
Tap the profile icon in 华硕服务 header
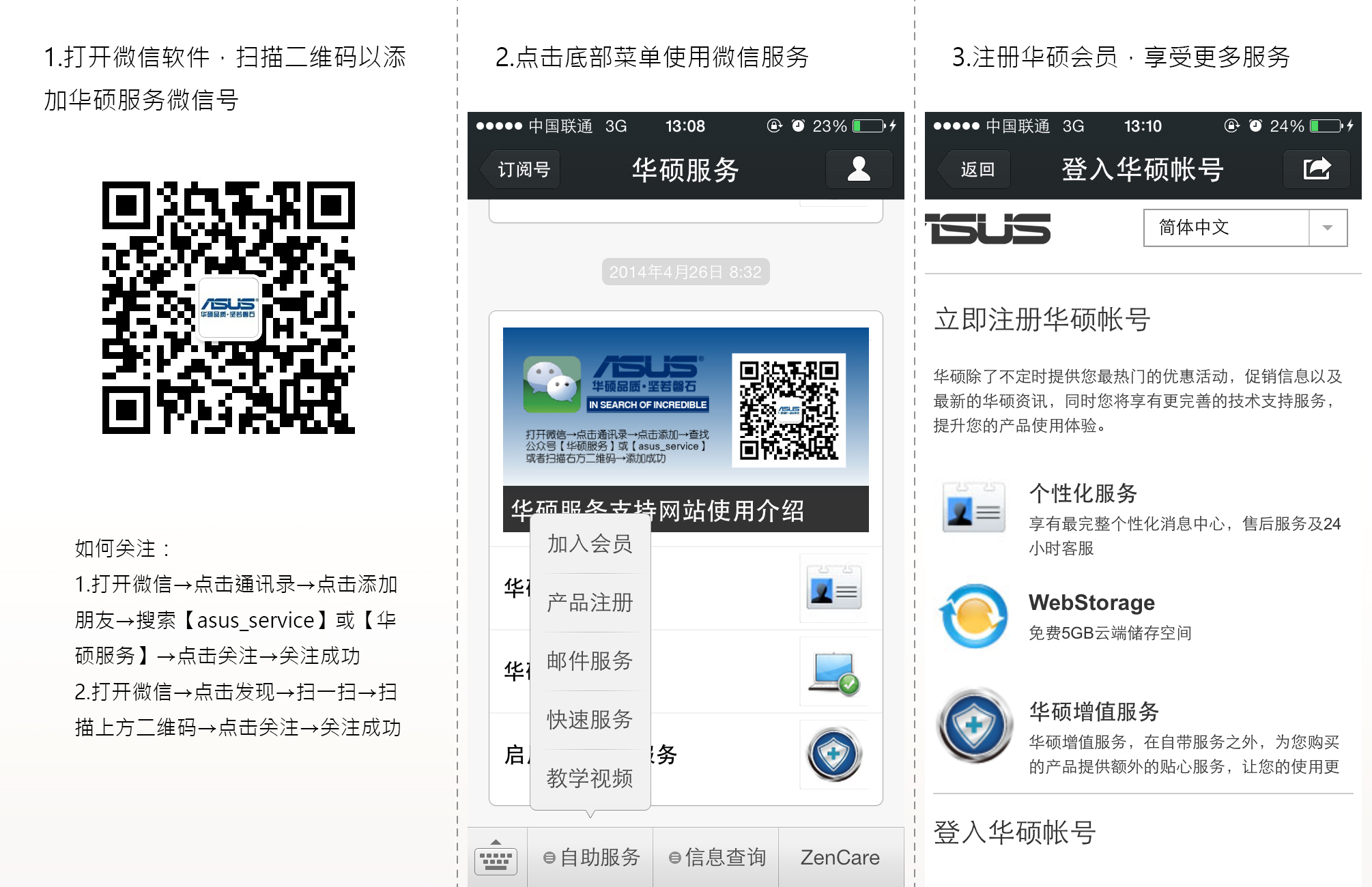[x=859, y=169]
